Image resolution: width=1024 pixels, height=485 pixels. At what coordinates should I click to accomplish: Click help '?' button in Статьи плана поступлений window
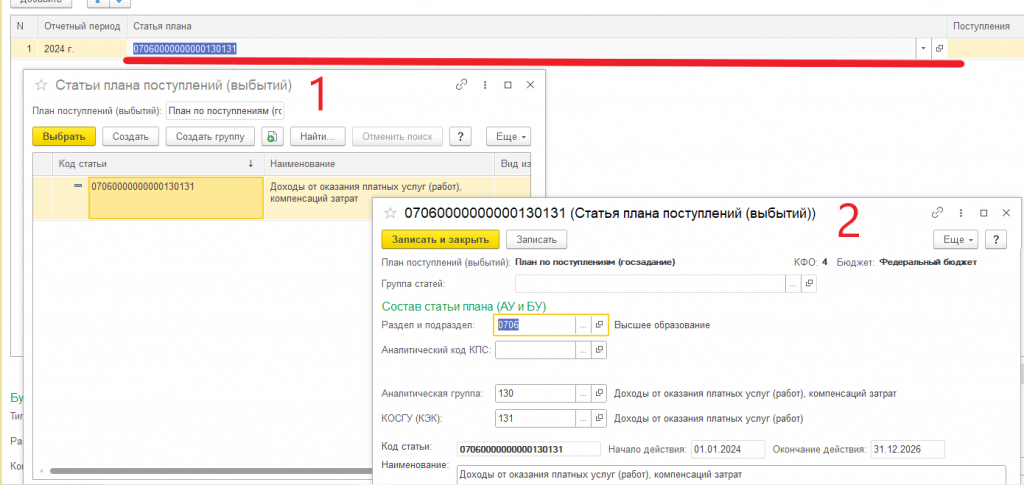pos(460,136)
